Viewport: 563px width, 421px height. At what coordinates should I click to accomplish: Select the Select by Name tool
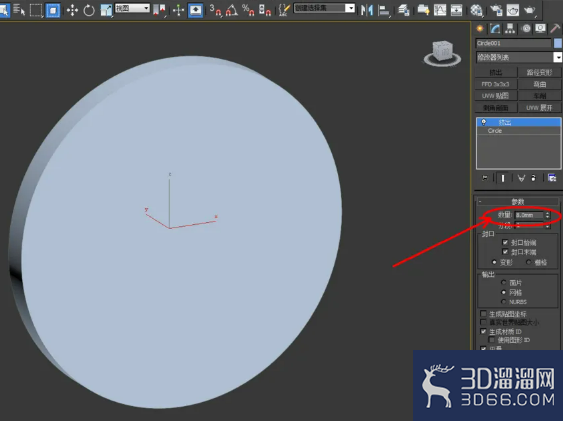[x=19, y=10]
